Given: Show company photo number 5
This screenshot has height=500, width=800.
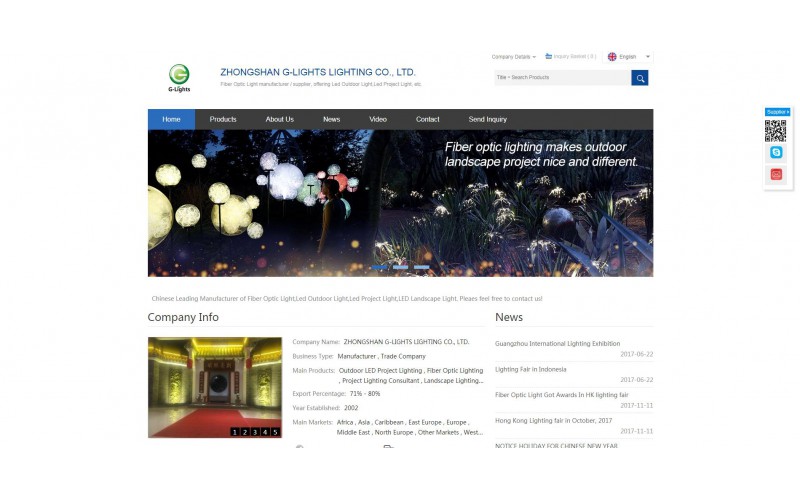Looking at the screenshot, I should 275,432.
